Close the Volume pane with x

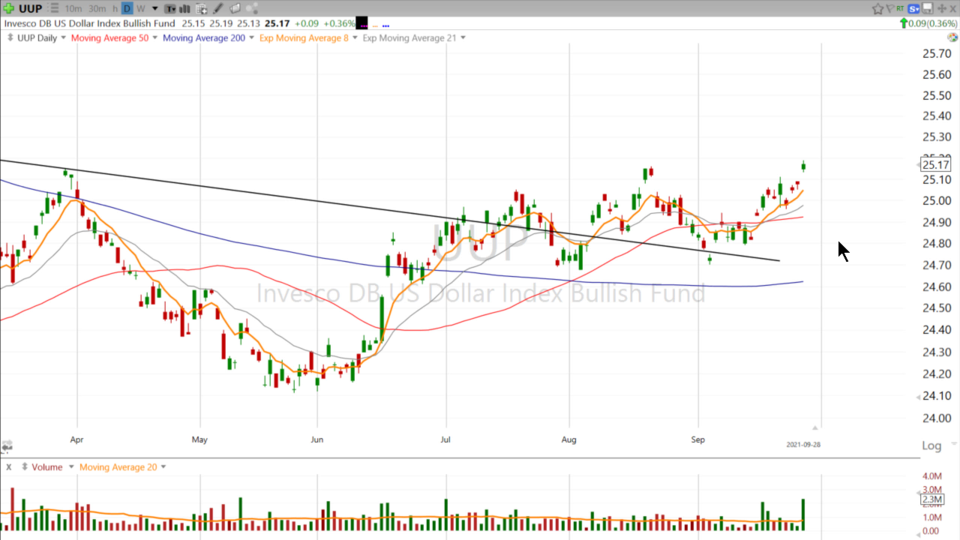coord(9,467)
